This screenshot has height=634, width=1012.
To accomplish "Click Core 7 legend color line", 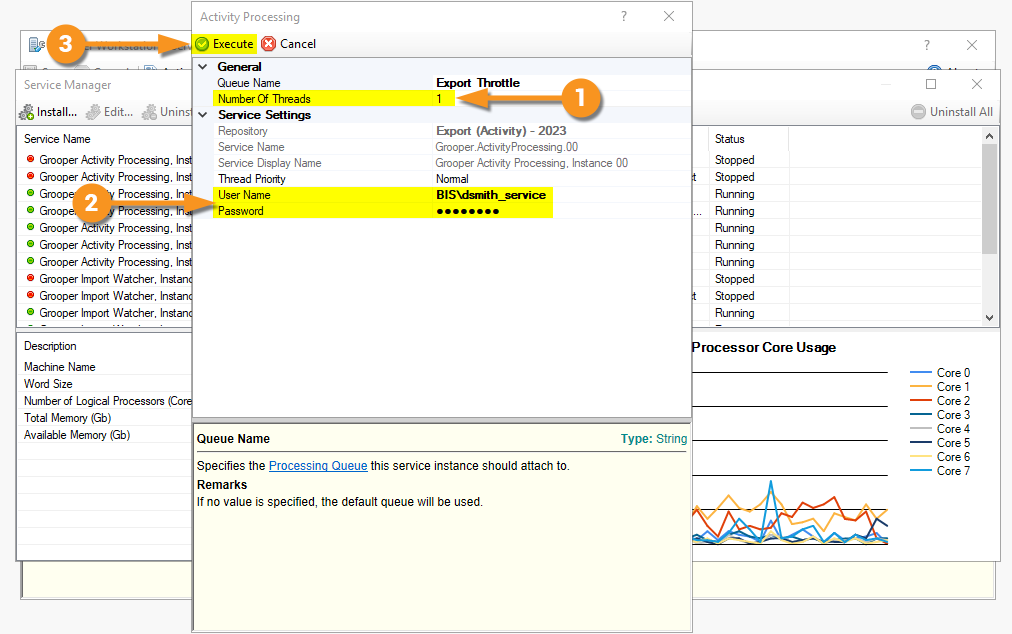I will (920, 471).
